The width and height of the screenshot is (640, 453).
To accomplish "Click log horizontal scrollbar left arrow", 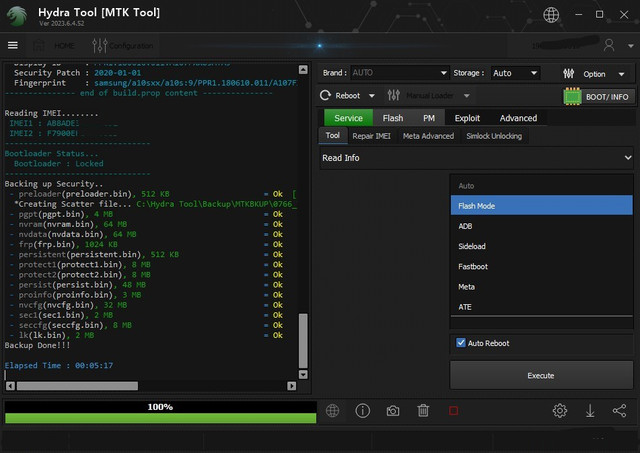I will pyautogui.click(x=10, y=386).
